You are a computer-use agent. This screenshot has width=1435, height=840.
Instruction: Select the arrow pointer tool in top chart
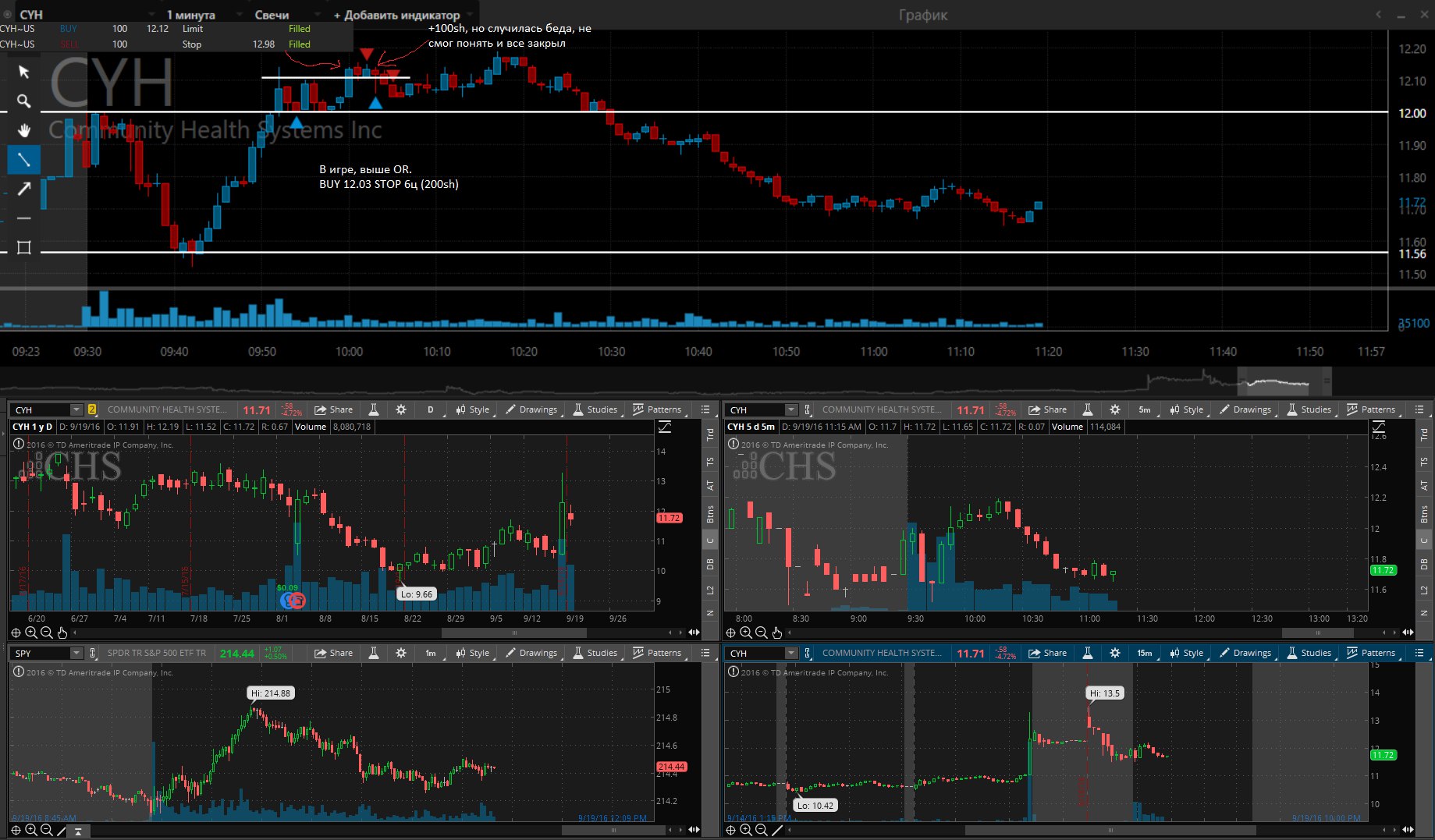(x=24, y=72)
